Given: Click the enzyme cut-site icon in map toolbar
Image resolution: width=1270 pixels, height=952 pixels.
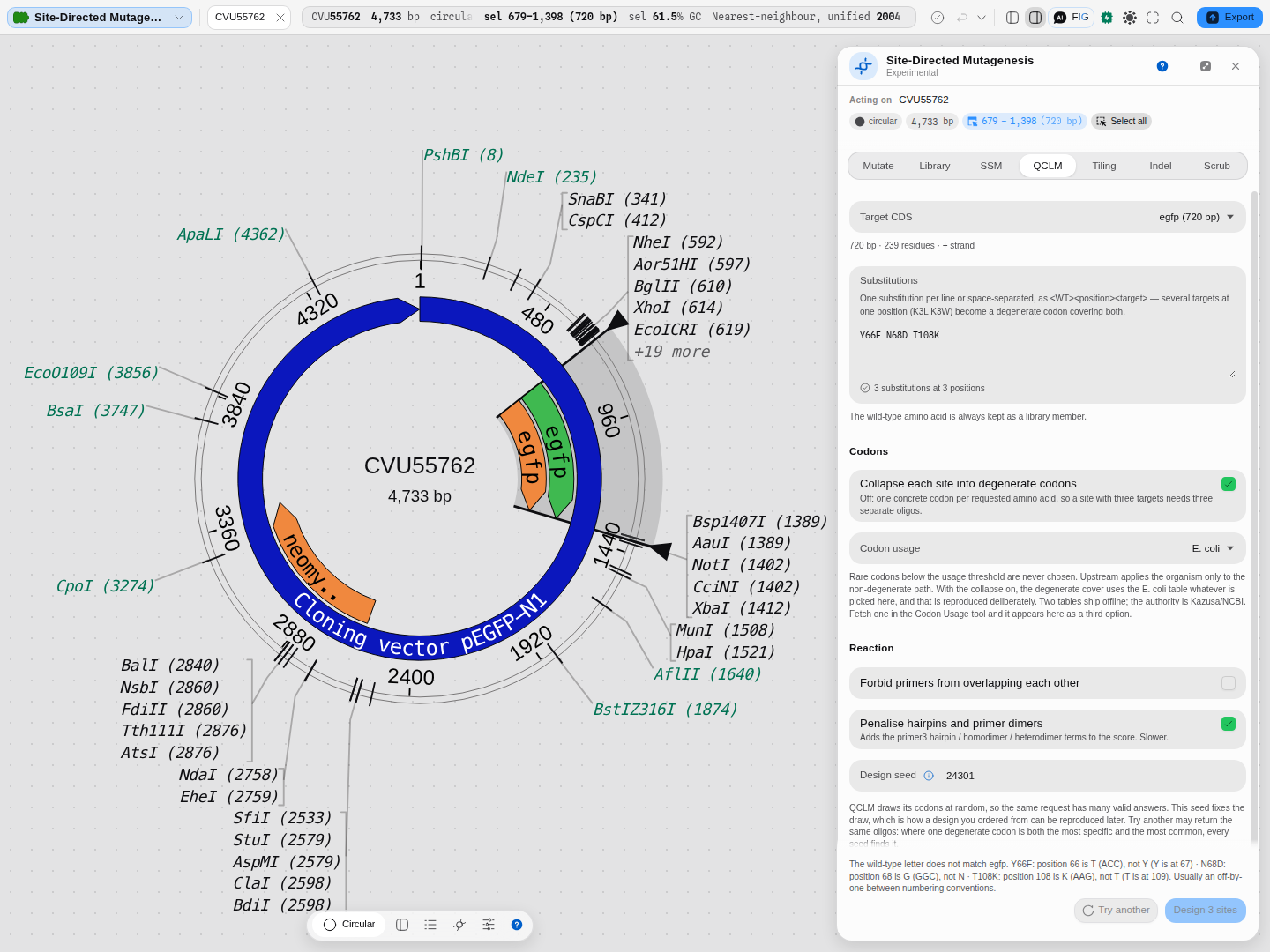Looking at the screenshot, I should coord(459,925).
